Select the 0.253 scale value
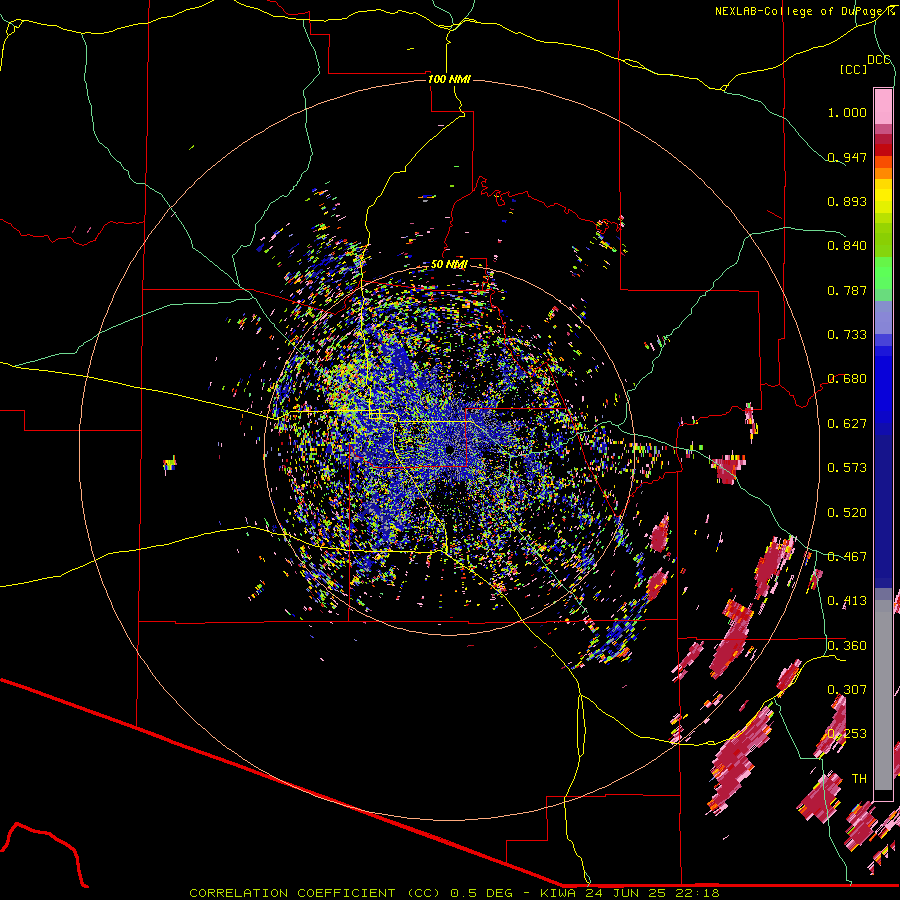The width and height of the screenshot is (900, 900). tap(847, 734)
